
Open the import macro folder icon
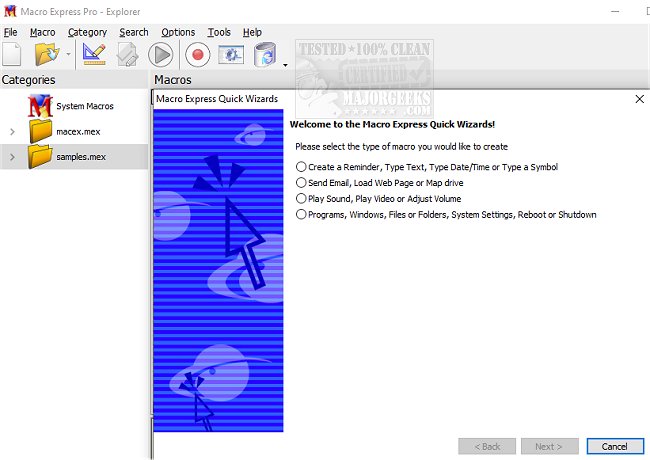46,54
